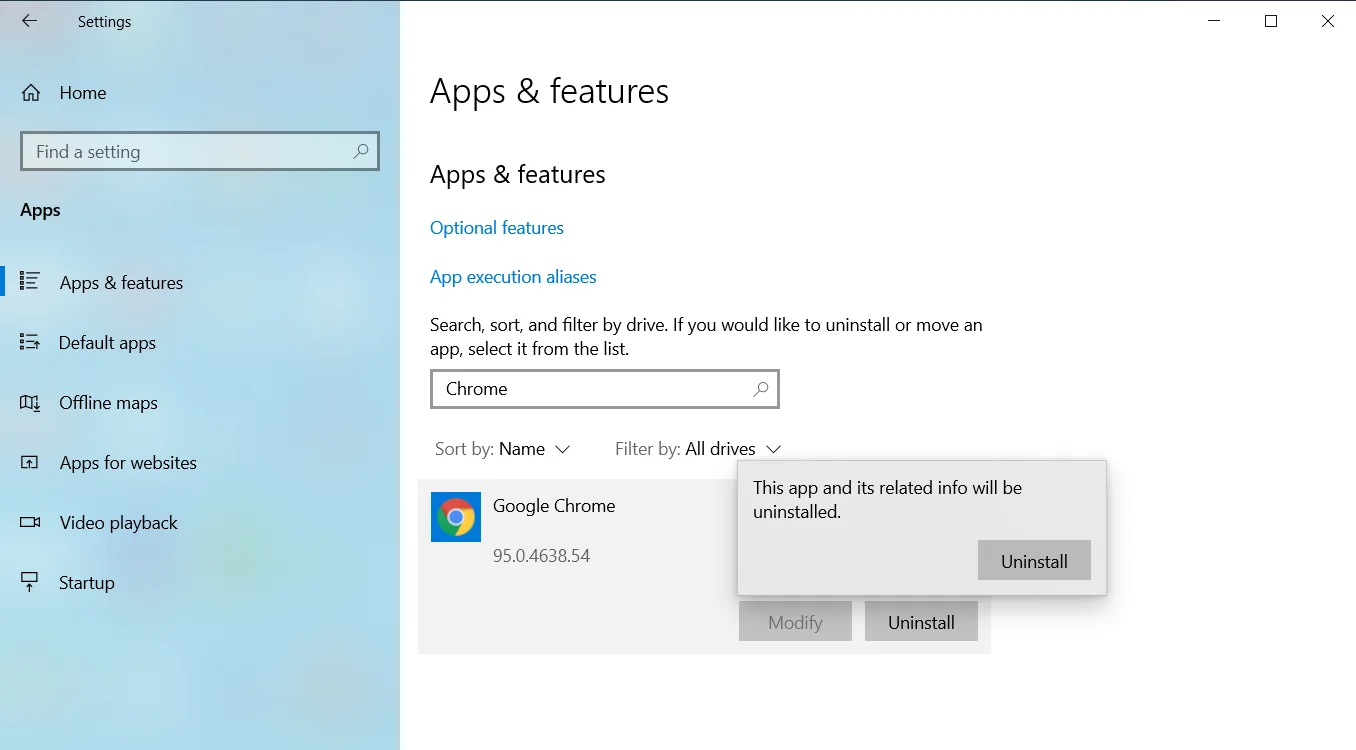Select the Default apps sidebar icon
This screenshot has height=750, width=1356.
29,342
